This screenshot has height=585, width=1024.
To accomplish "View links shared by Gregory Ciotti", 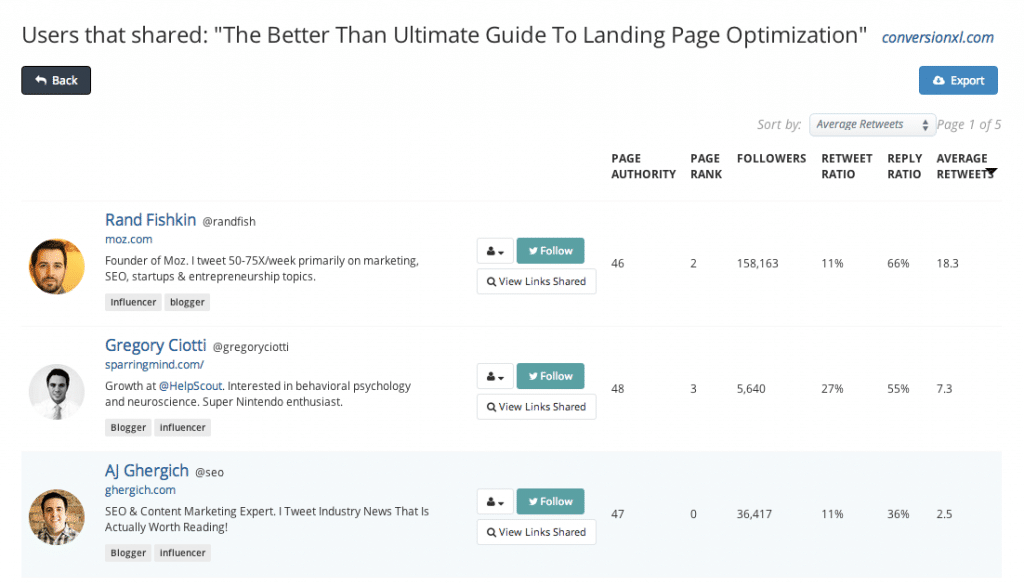I will pos(536,407).
